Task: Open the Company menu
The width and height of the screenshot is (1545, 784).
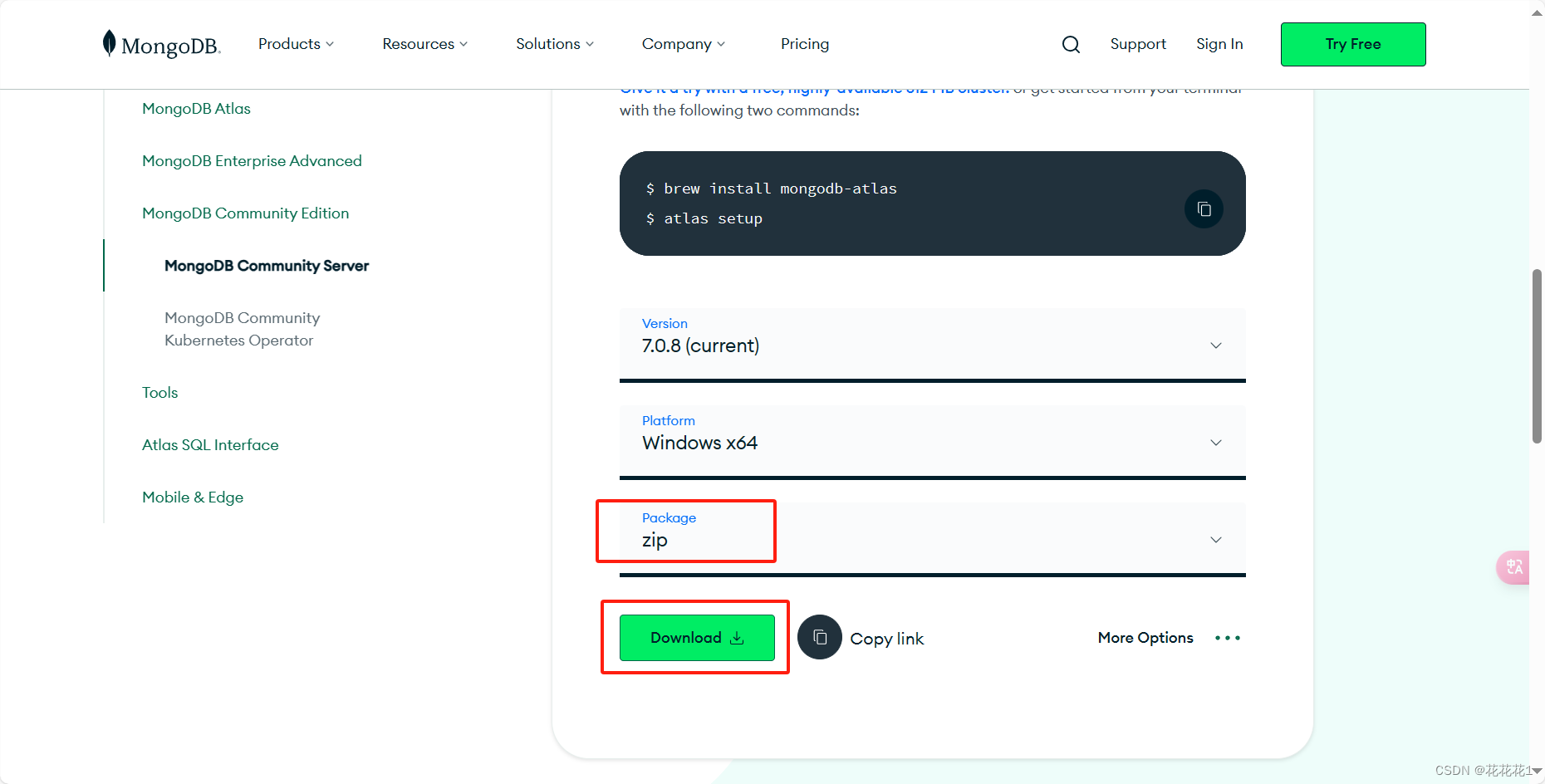Action: [x=683, y=44]
